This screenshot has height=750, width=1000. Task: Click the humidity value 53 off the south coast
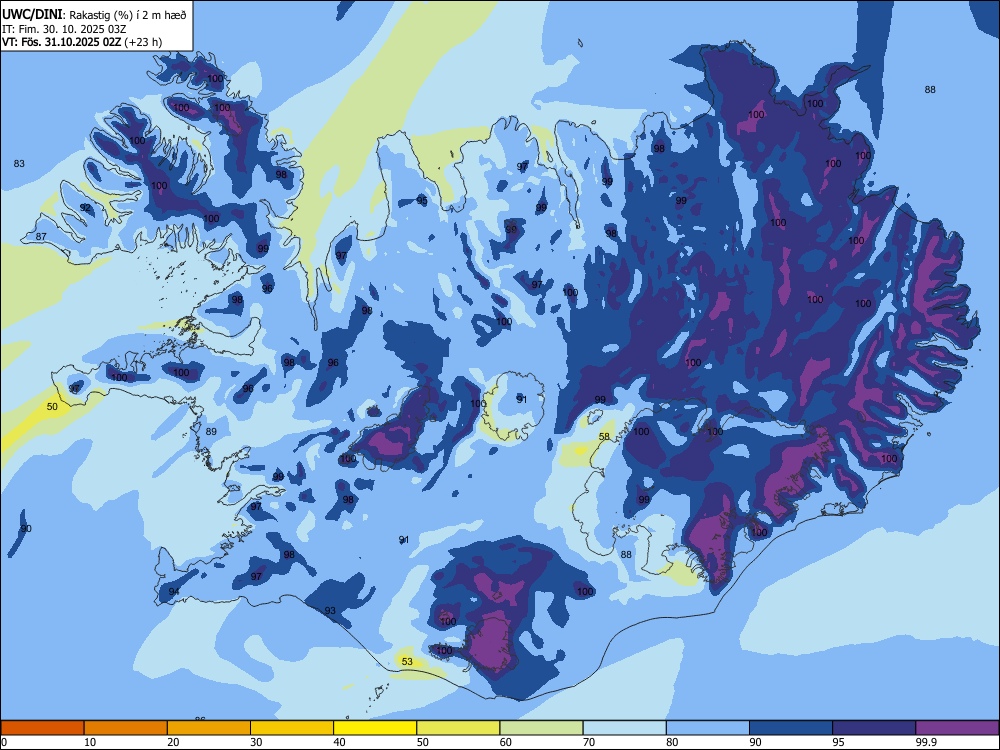pyautogui.click(x=407, y=661)
